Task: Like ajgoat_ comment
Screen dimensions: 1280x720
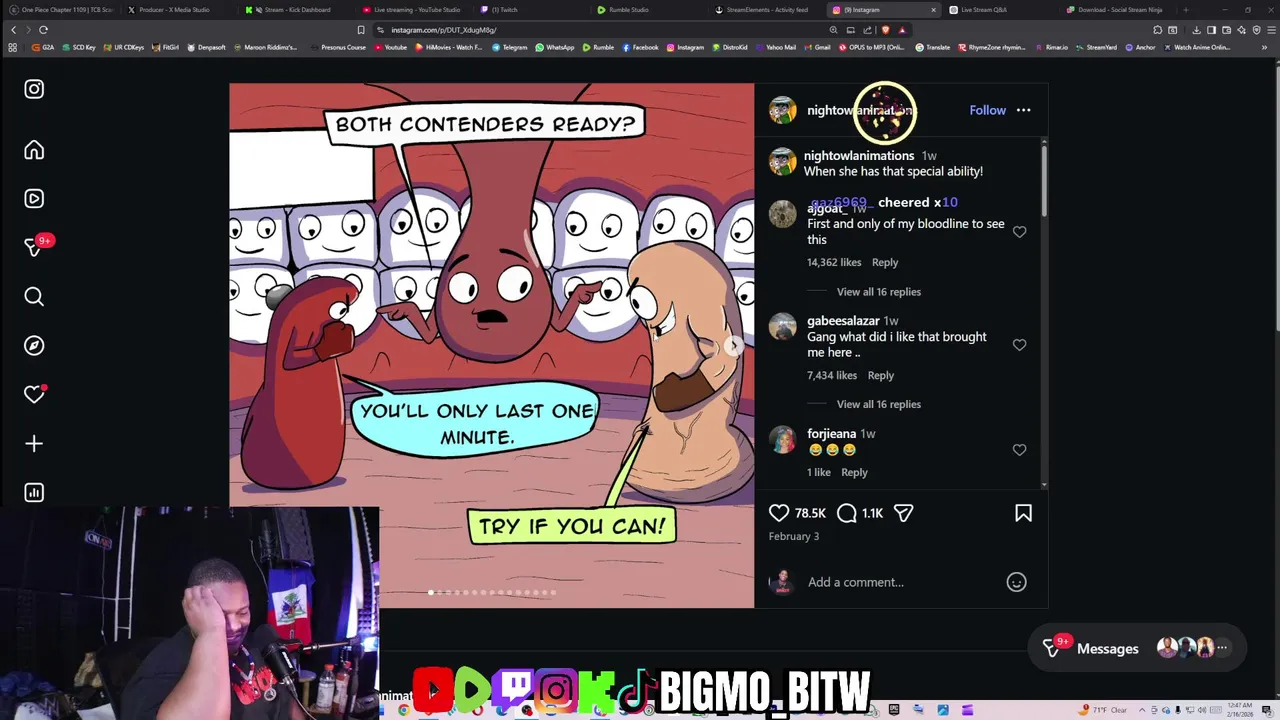Action: click(1019, 232)
